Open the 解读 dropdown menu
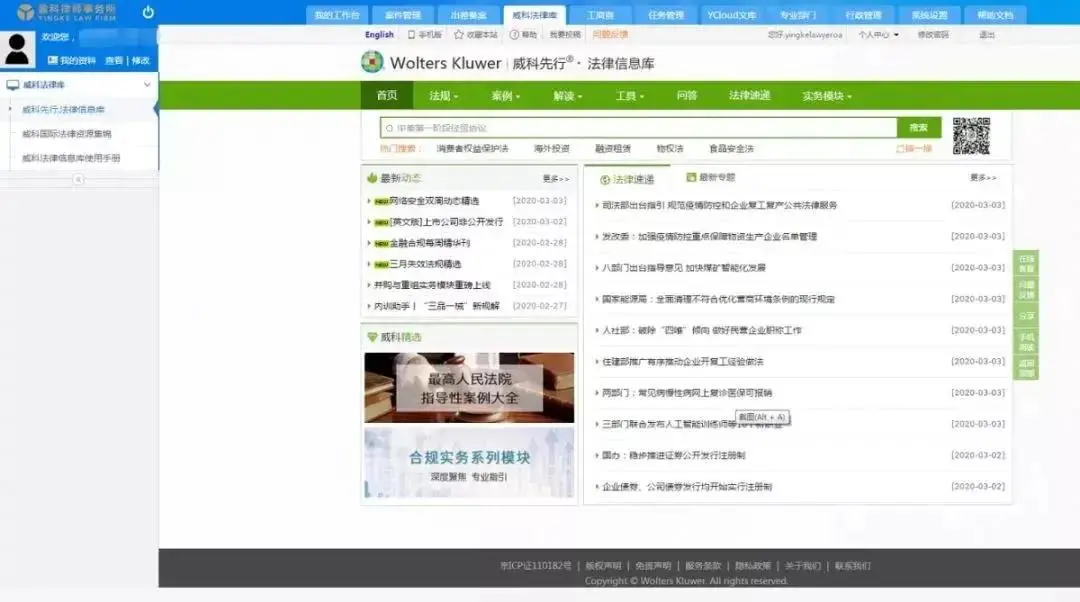The width and height of the screenshot is (1080, 602). click(568, 96)
